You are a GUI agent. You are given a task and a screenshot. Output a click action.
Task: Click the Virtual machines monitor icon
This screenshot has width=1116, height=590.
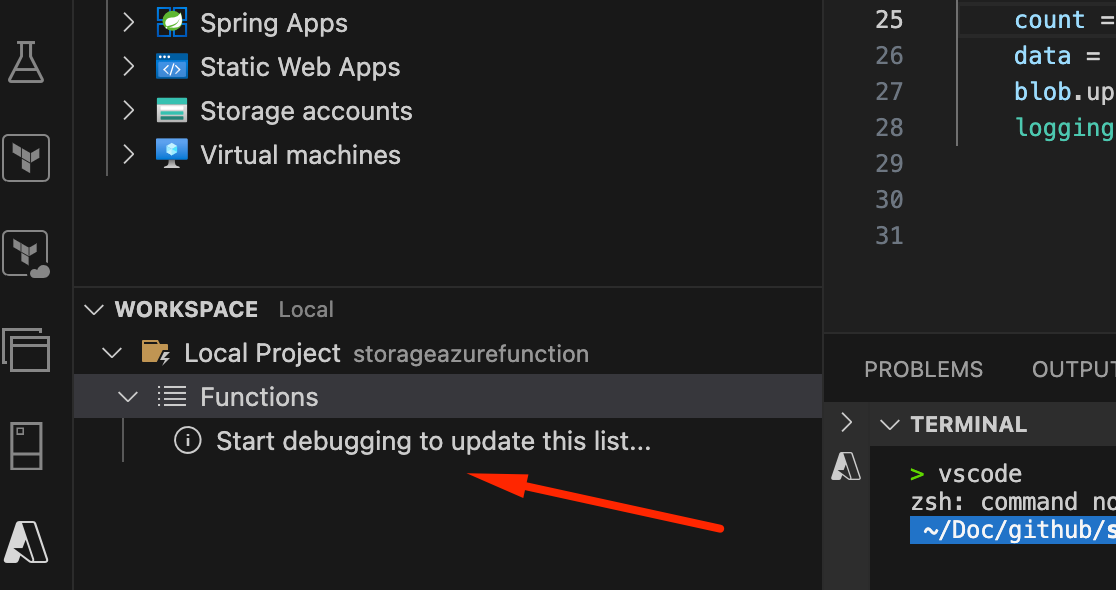click(172, 154)
